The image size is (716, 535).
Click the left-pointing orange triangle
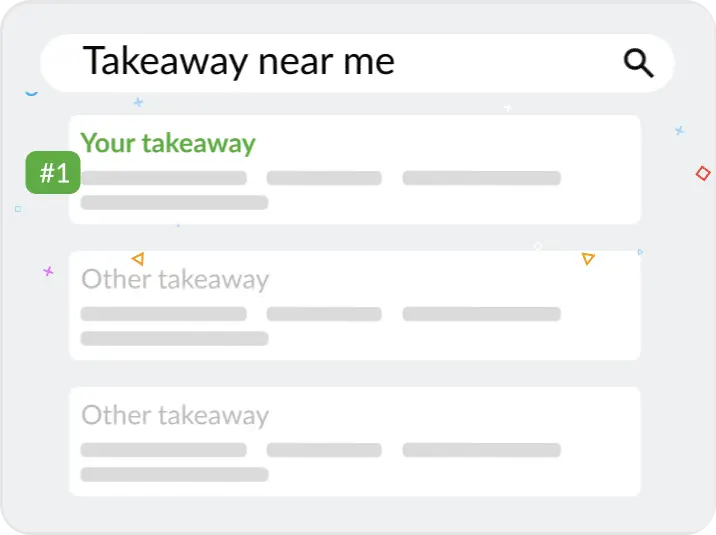(x=138, y=259)
